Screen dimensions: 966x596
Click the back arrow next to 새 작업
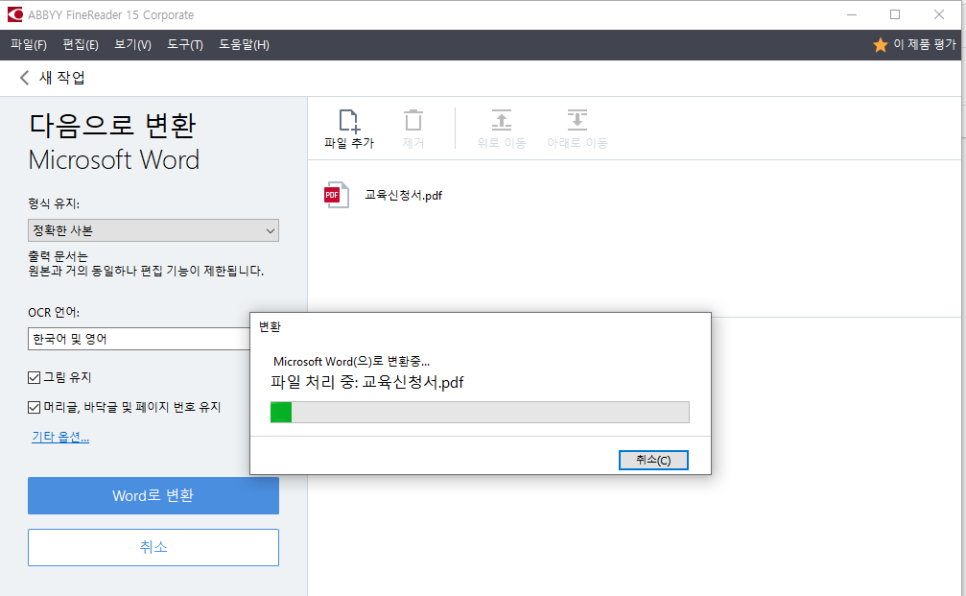(24, 78)
